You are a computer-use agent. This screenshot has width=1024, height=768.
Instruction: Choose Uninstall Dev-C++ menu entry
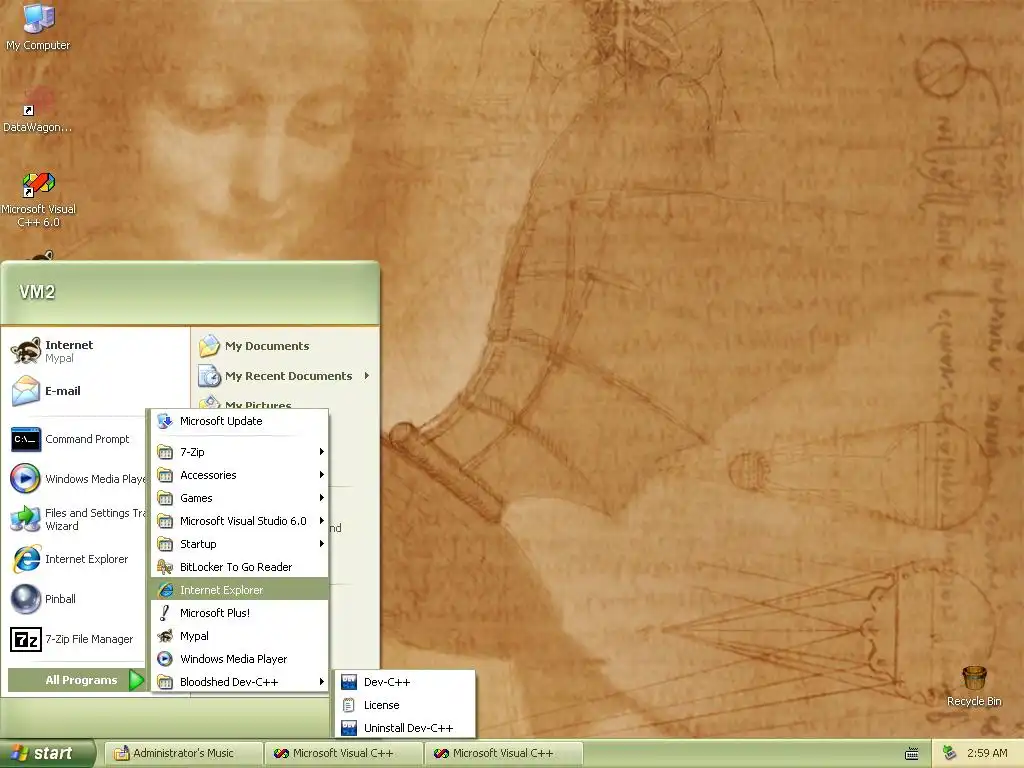click(404, 728)
